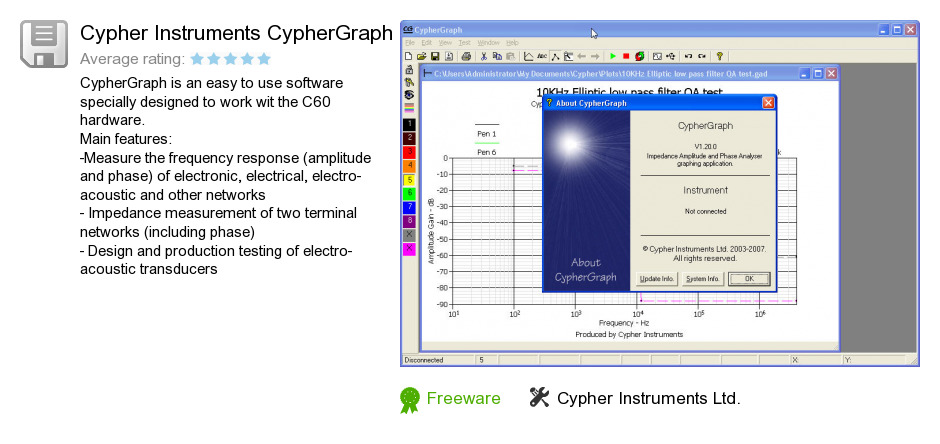Viewport: 940px width, 444px height.
Task: Select pen 3 red swatch
Action: pyautogui.click(x=409, y=152)
